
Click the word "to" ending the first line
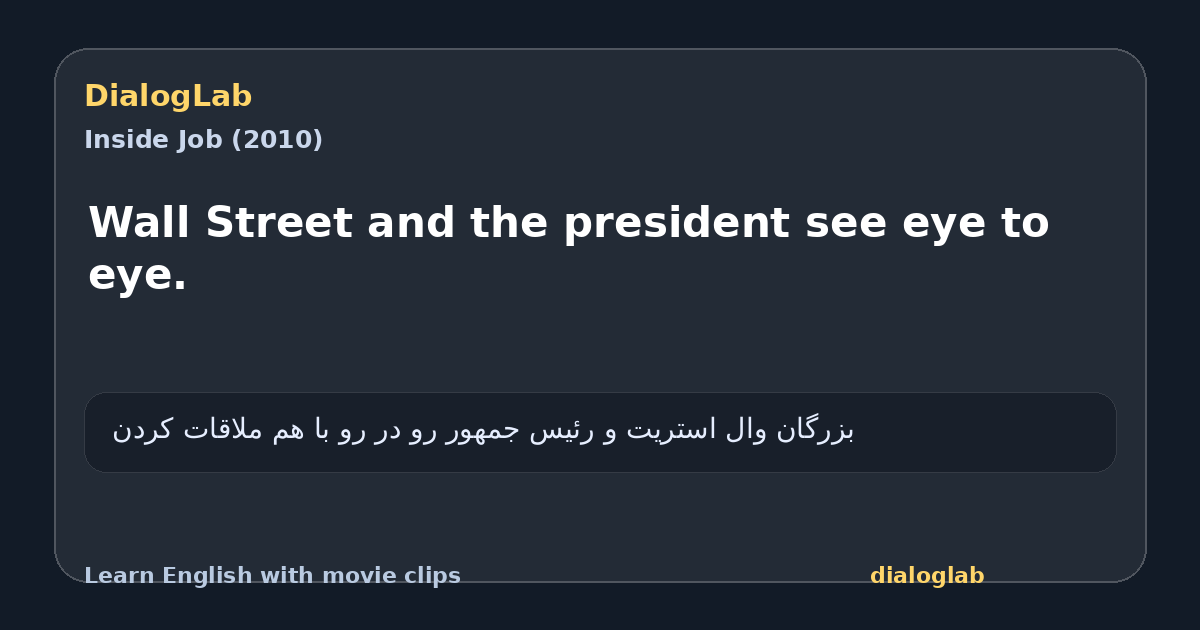pyautogui.click(x=1025, y=223)
